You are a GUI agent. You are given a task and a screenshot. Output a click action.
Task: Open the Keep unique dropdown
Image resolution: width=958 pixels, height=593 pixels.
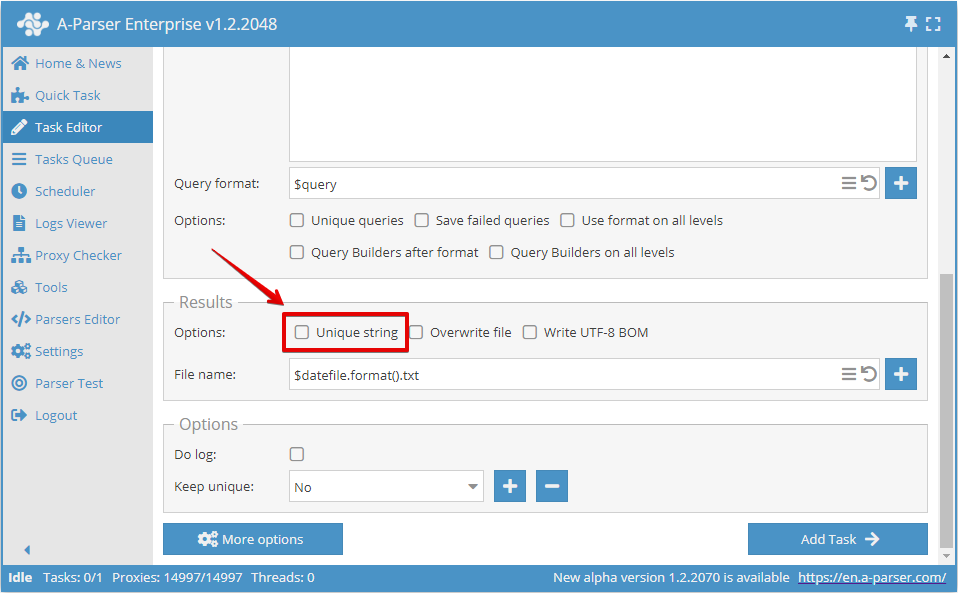coord(386,485)
